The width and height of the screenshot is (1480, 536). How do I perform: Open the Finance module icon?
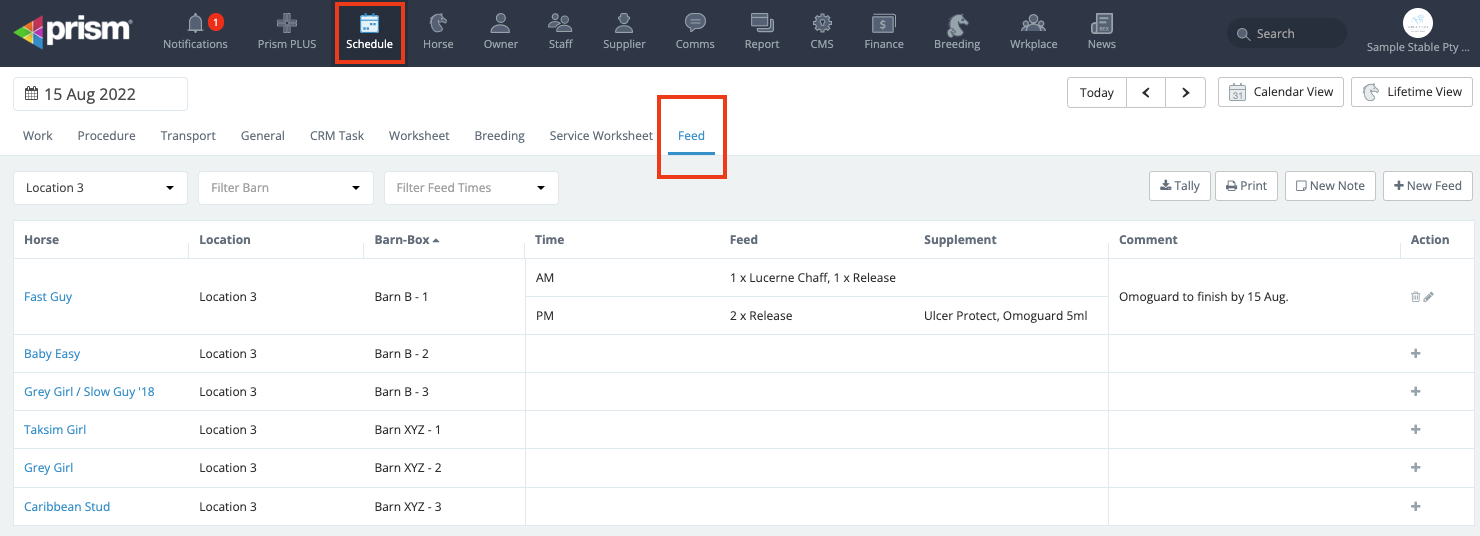[x=883, y=24]
